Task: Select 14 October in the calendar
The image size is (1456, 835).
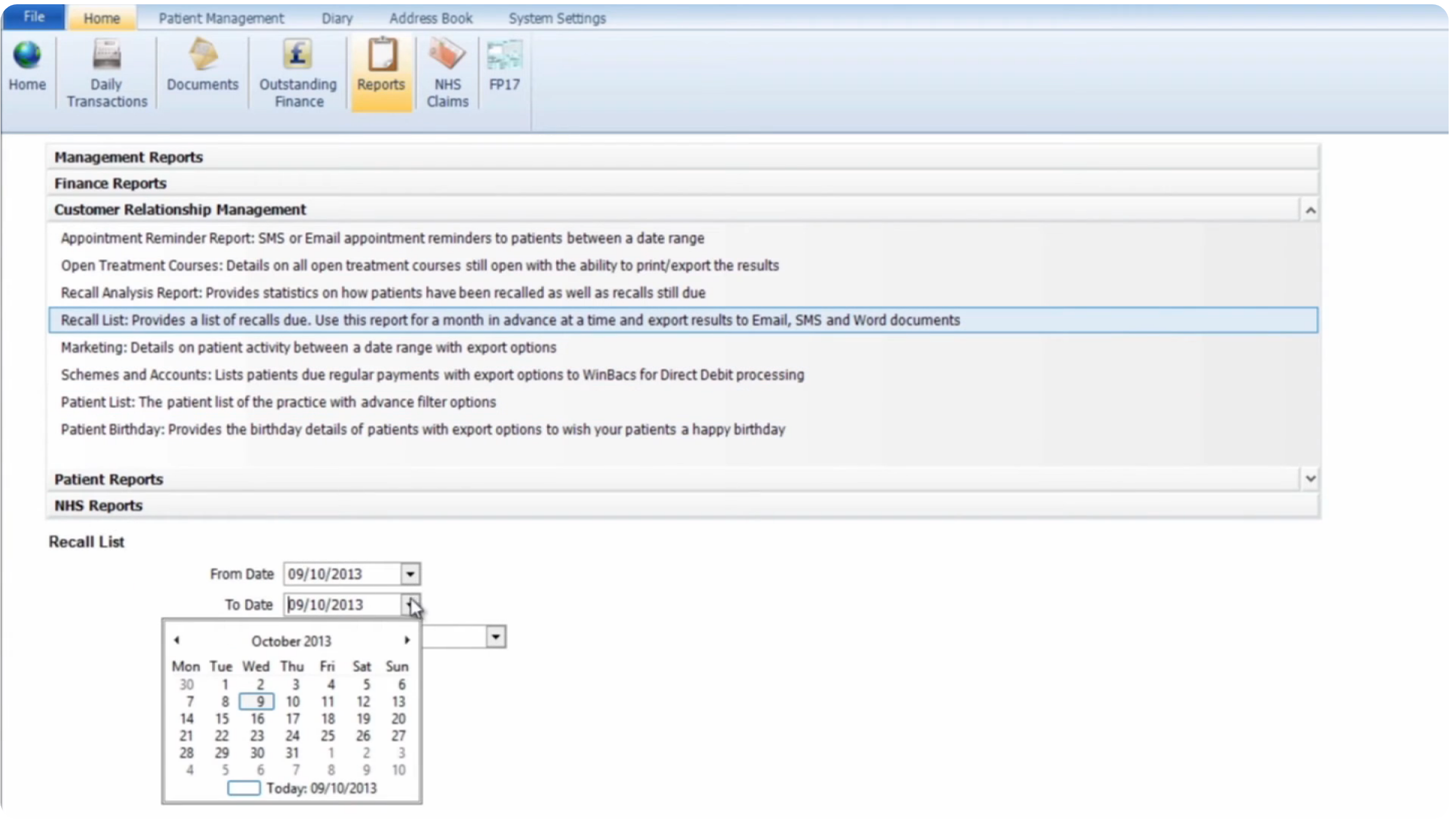Action: pyautogui.click(x=187, y=719)
